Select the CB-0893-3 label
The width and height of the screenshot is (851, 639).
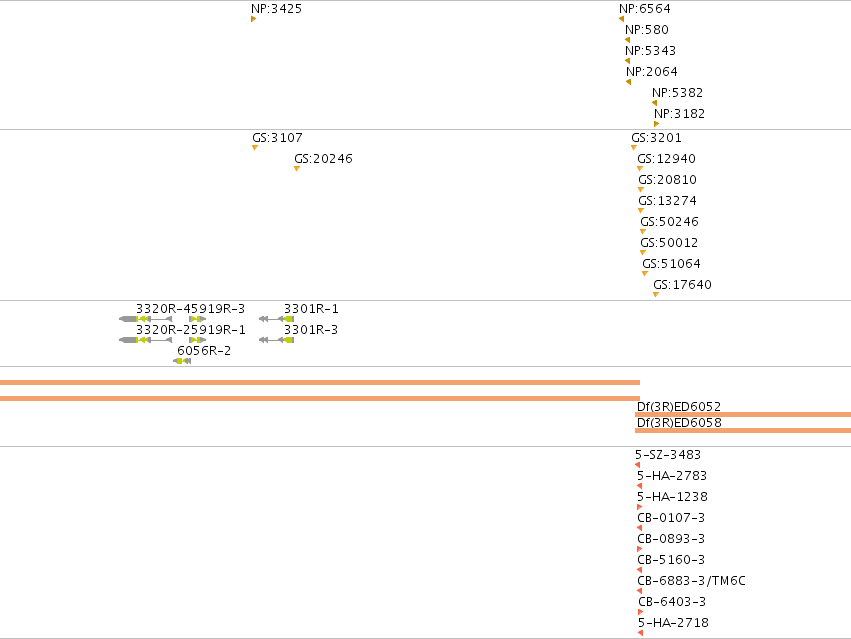[x=671, y=539]
